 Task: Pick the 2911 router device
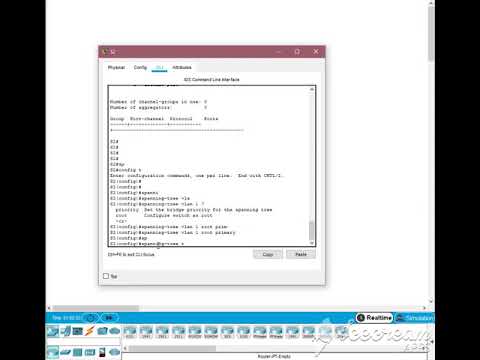(x=179, y=332)
